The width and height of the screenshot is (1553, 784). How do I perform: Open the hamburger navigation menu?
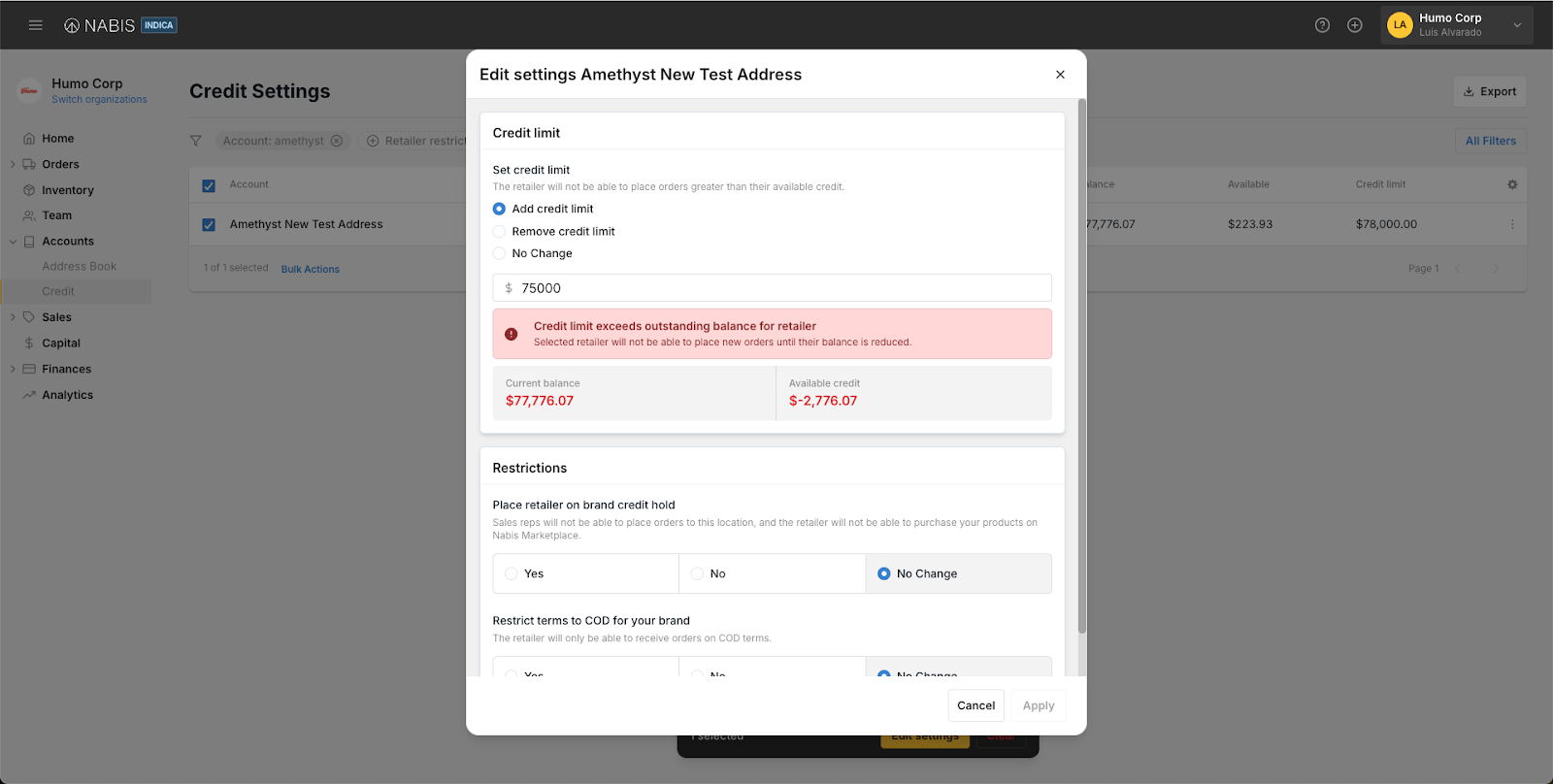tap(36, 25)
